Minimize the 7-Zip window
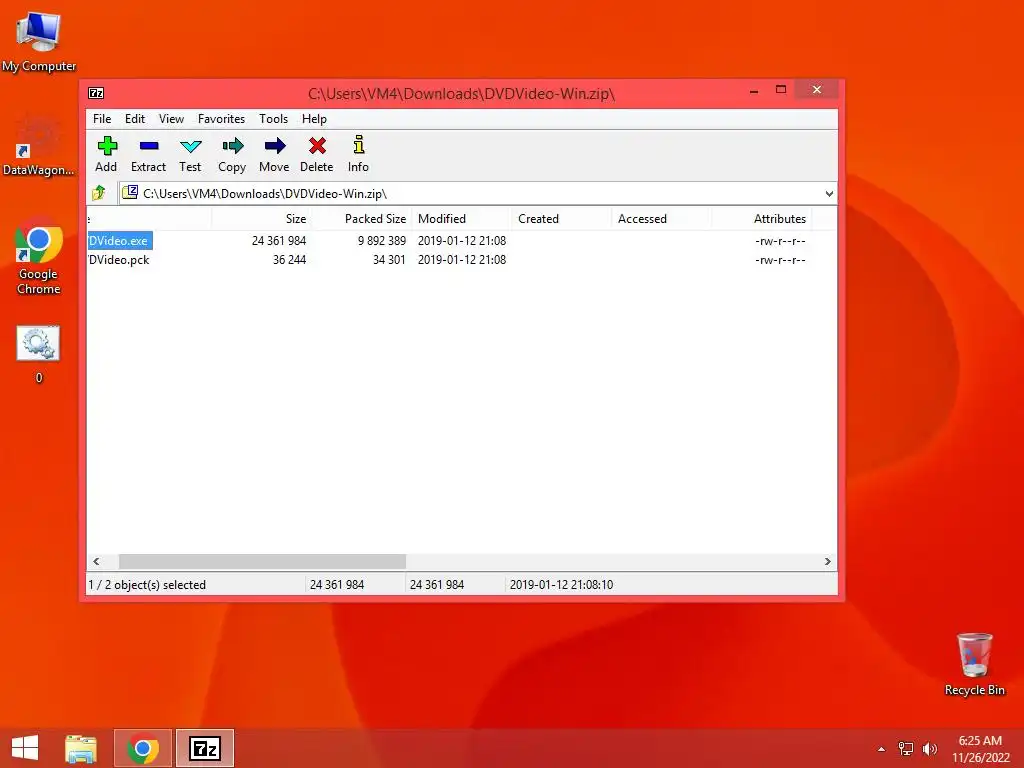The width and height of the screenshot is (1024, 768). [x=754, y=91]
